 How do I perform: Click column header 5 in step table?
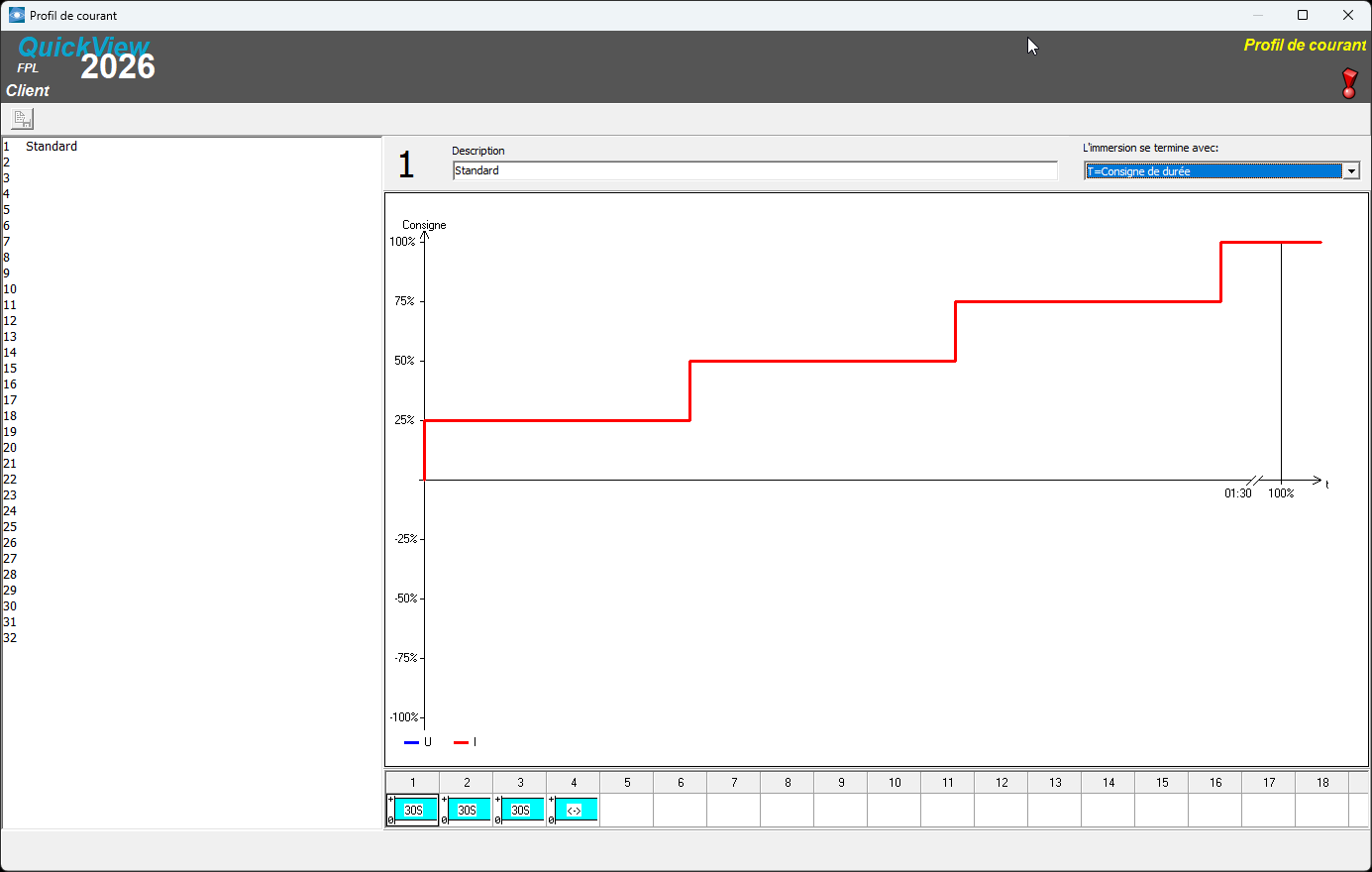627,782
